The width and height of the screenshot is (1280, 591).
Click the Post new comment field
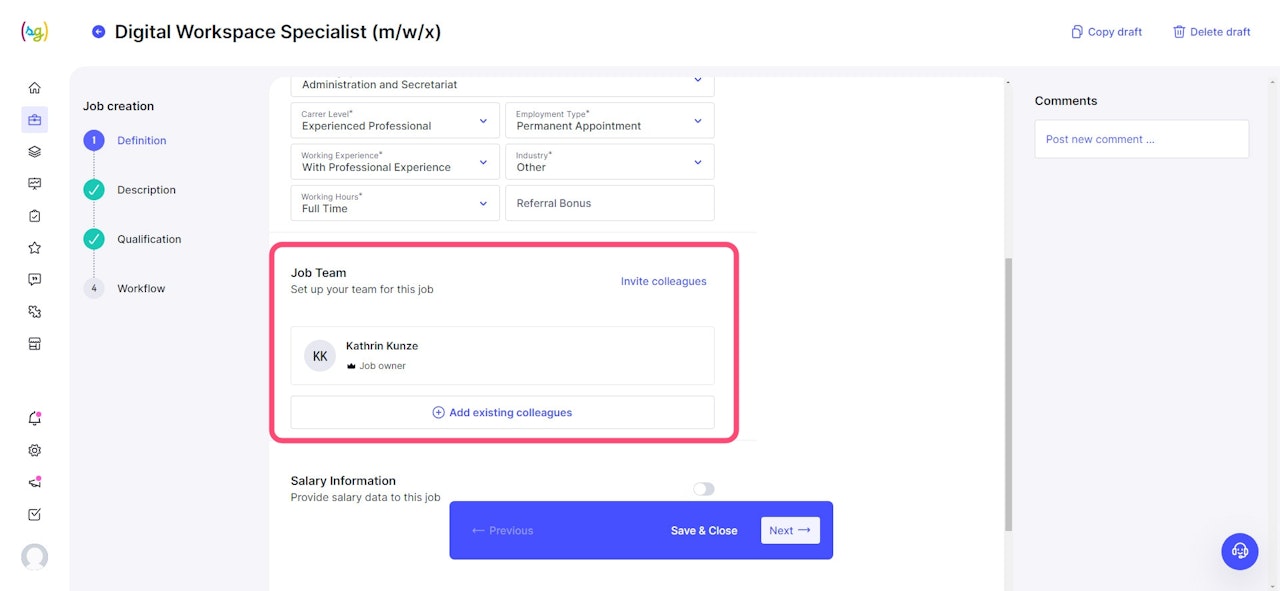[x=1141, y=140]
